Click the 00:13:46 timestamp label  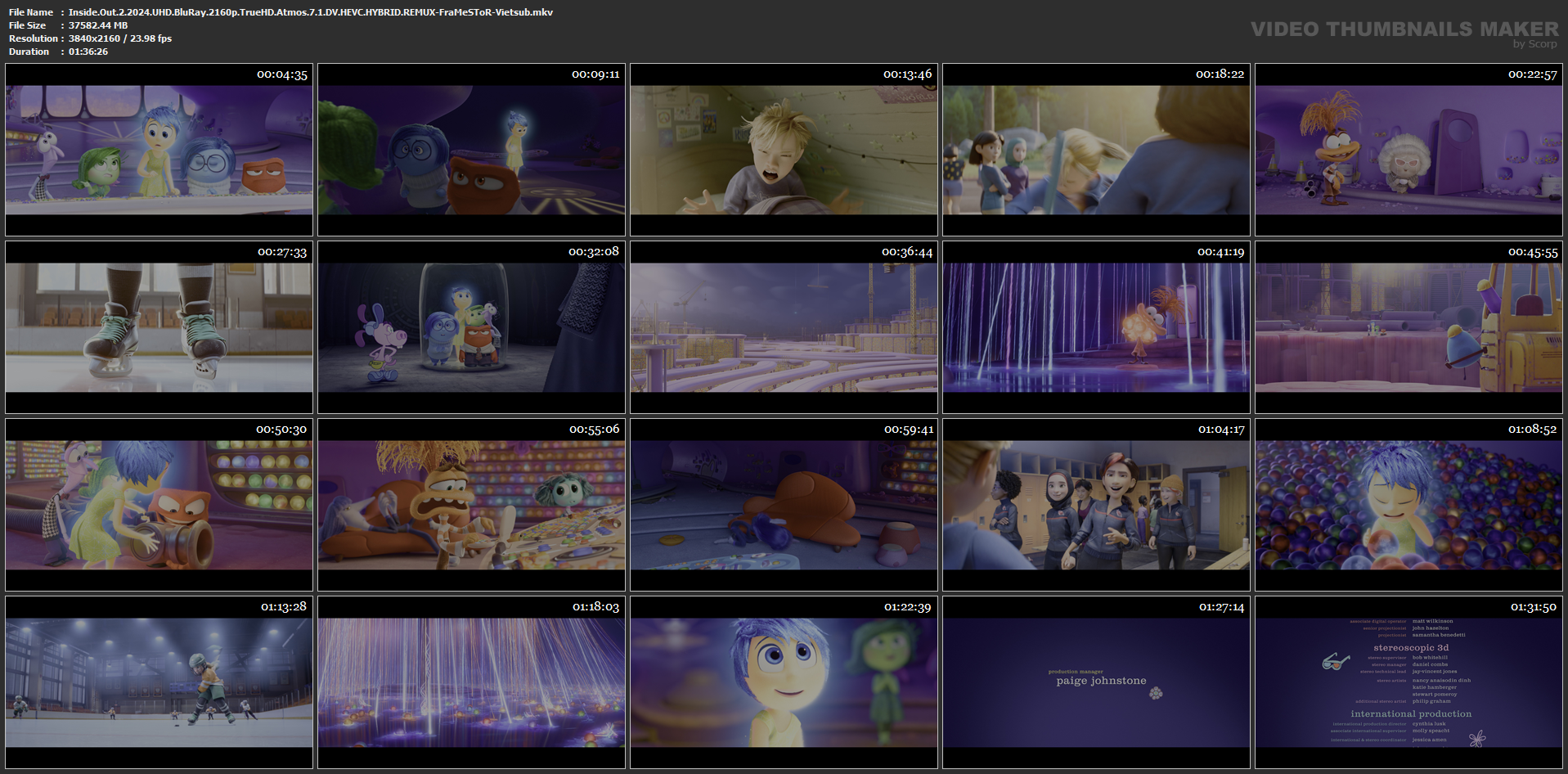click(x=908, y=74)
